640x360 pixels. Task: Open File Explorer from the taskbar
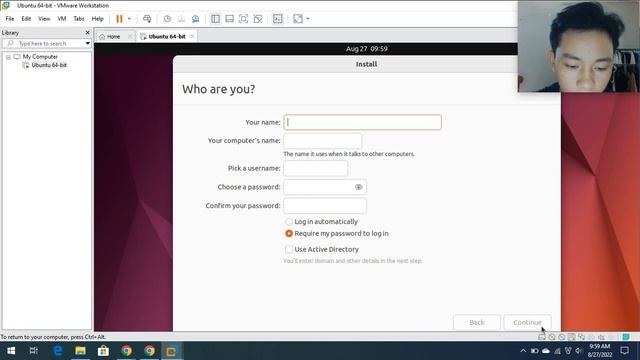tap(80, 351)
